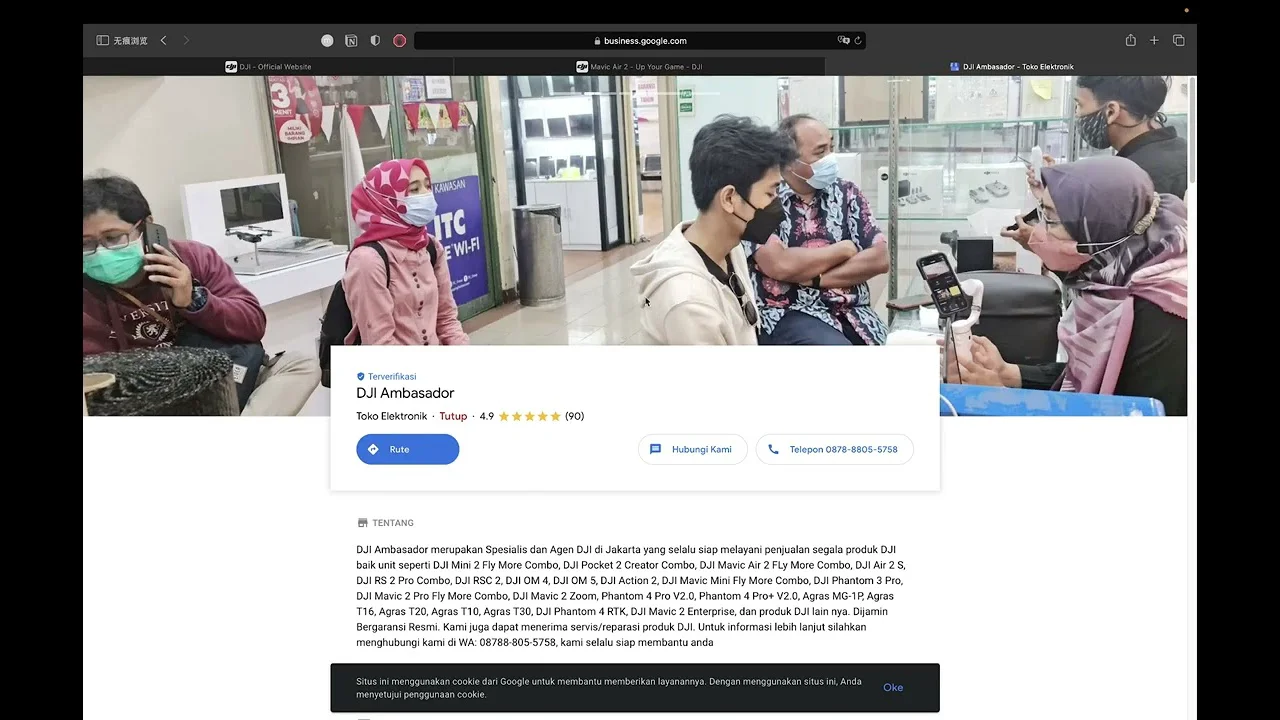The width and height of the screenshot is (1280, 720).
Task: Click Telepon 0878-8805-5758 button
Action: click(x=834, y=449)
